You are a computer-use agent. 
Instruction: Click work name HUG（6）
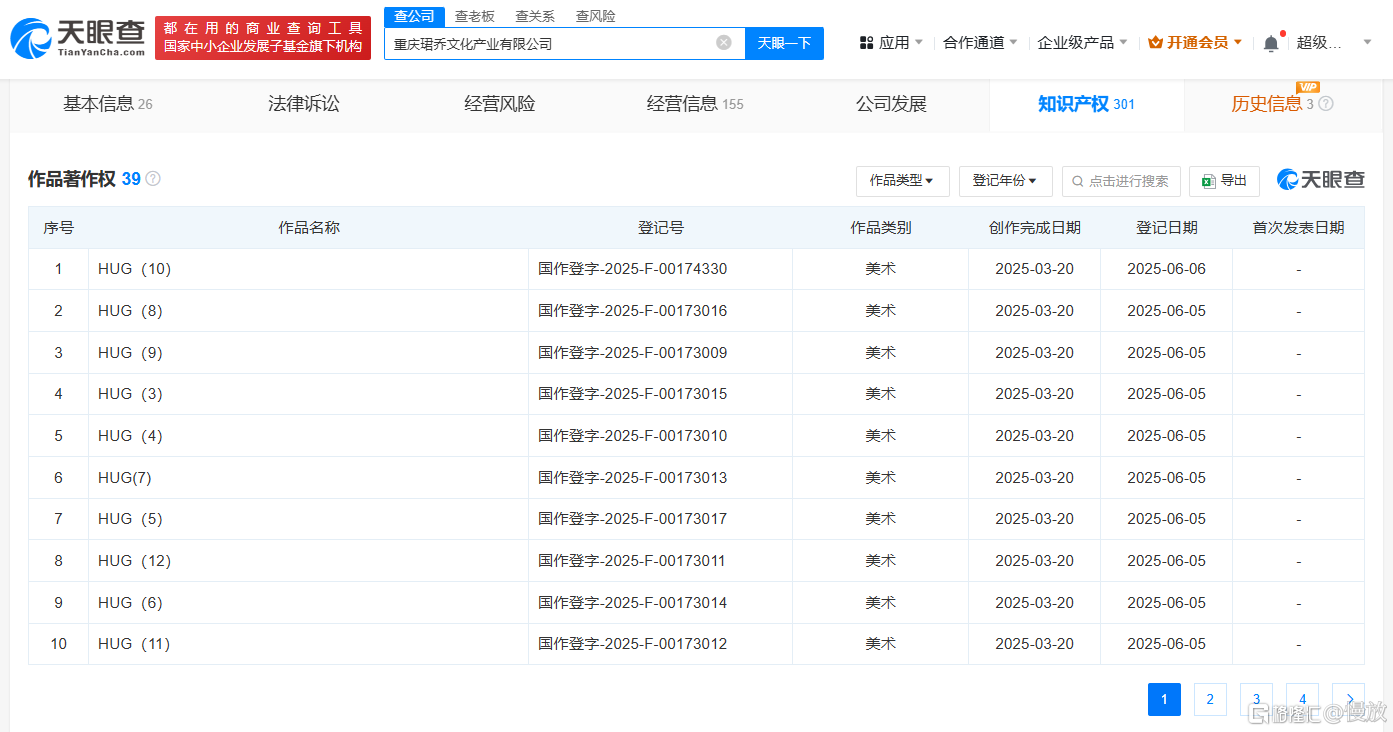pyautogui.click(x=130, y=603)
